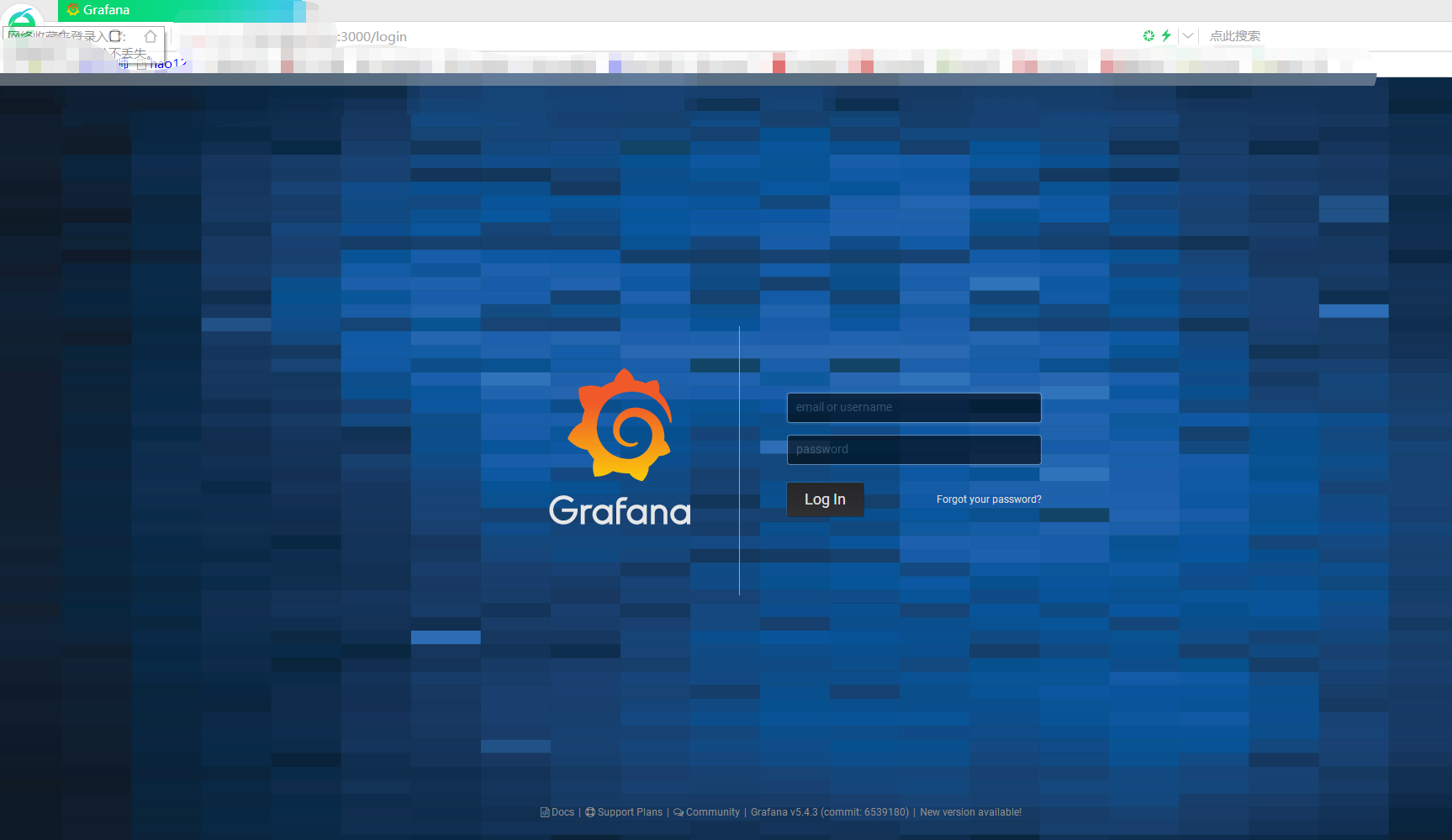Open the Support Plans footer link
The height and width of the screenshot is (840, 1452).
pos(624,812)
